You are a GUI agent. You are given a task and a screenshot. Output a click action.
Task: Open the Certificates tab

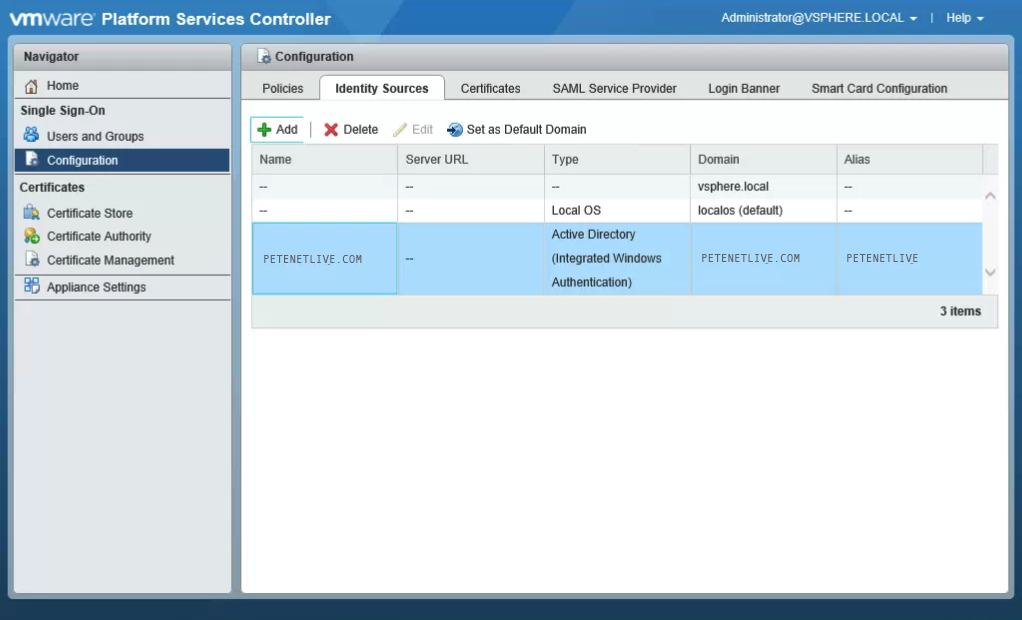click(490, 89)
